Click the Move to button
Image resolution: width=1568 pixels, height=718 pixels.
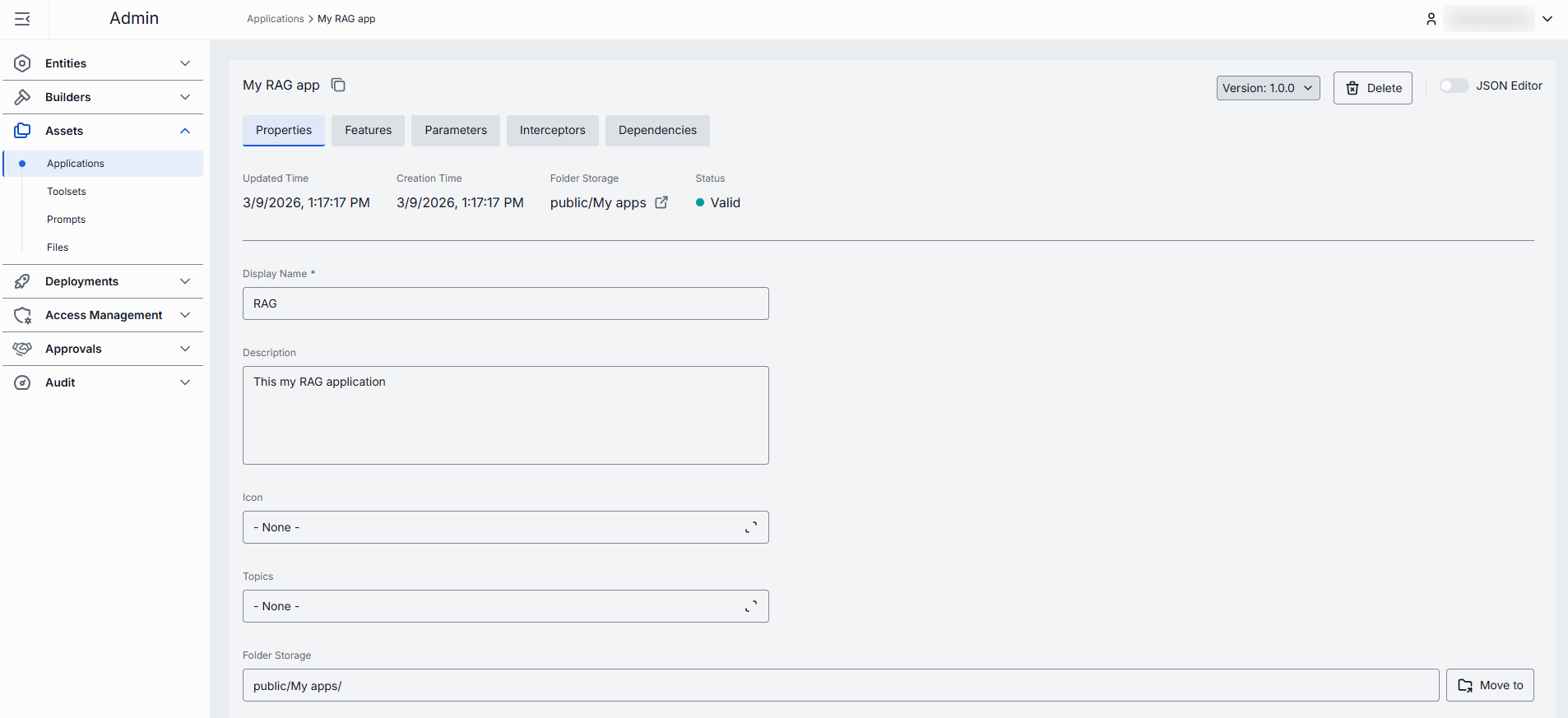pos(1489,685)
